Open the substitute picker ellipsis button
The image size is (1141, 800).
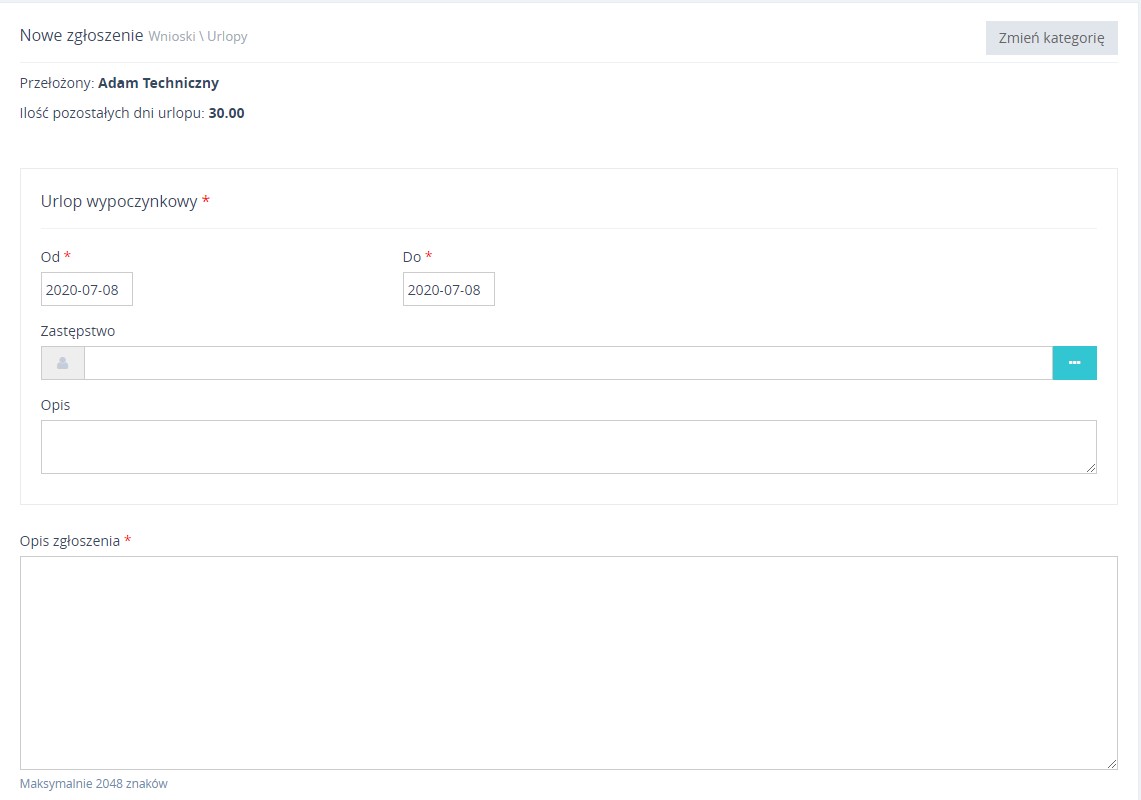point(1074,363)
